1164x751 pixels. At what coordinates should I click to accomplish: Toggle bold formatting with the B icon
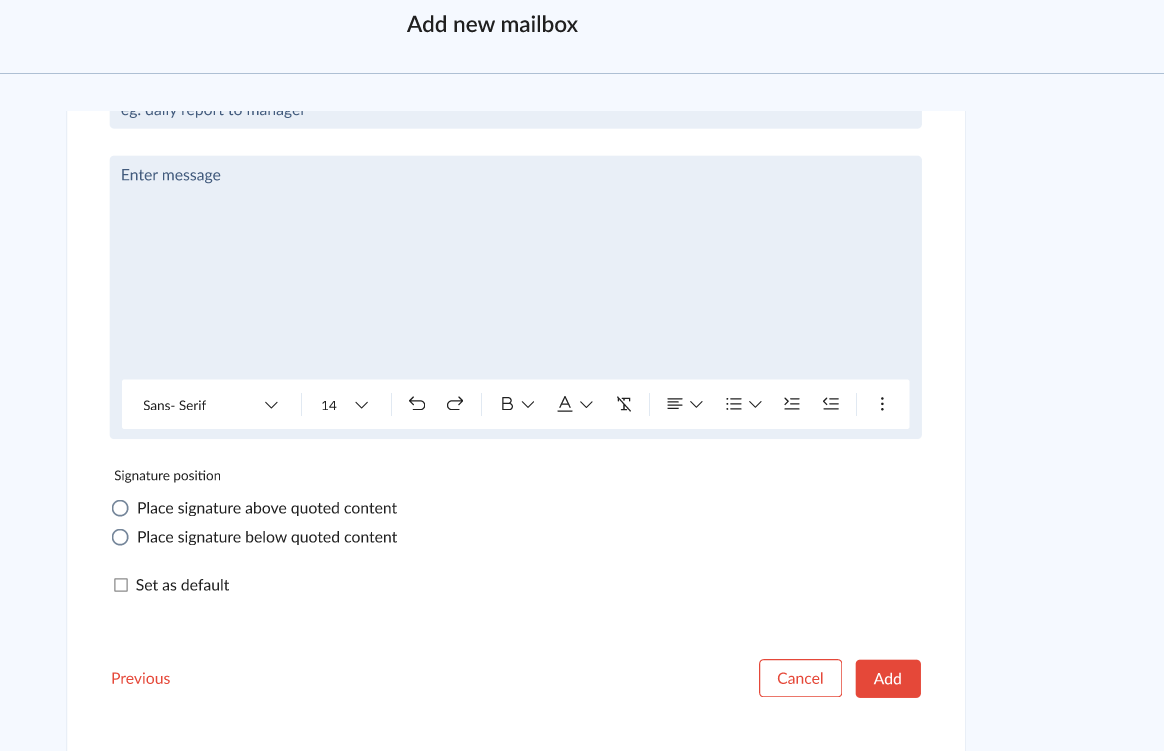(x=507, y=404)
